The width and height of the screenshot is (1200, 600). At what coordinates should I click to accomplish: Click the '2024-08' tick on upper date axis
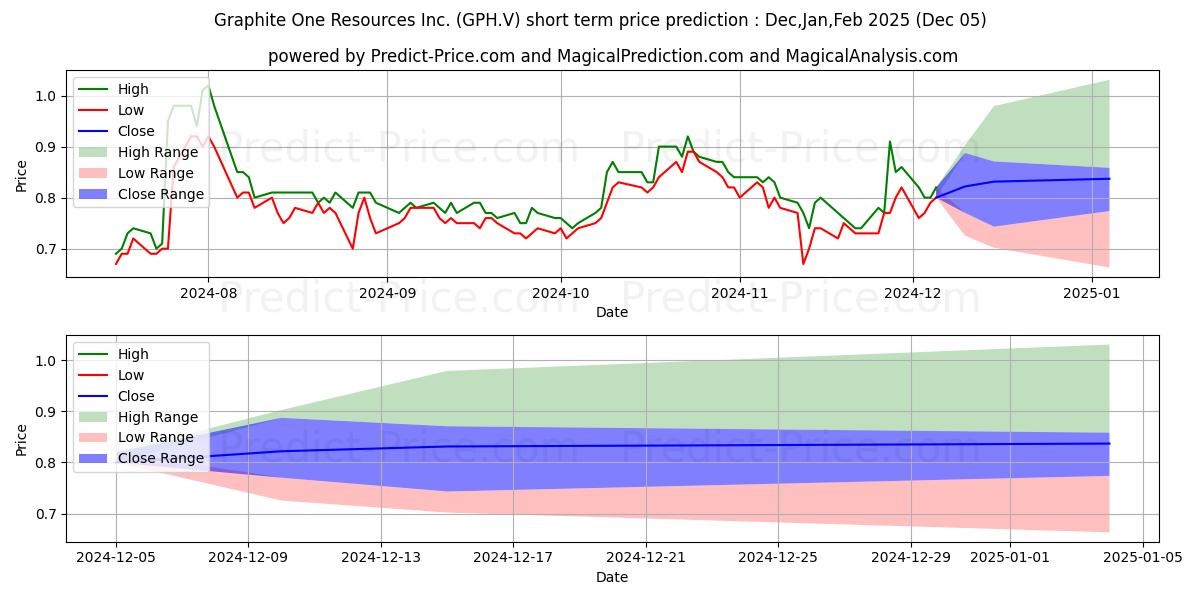tap(208, 295)
